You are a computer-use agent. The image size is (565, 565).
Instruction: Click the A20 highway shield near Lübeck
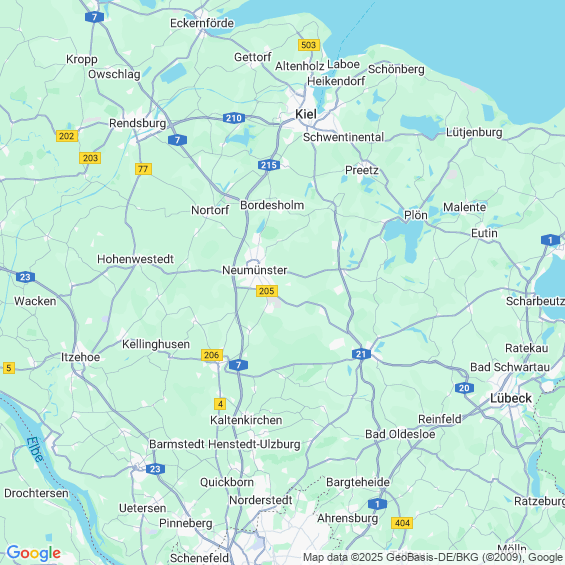[x=464, y=388]
